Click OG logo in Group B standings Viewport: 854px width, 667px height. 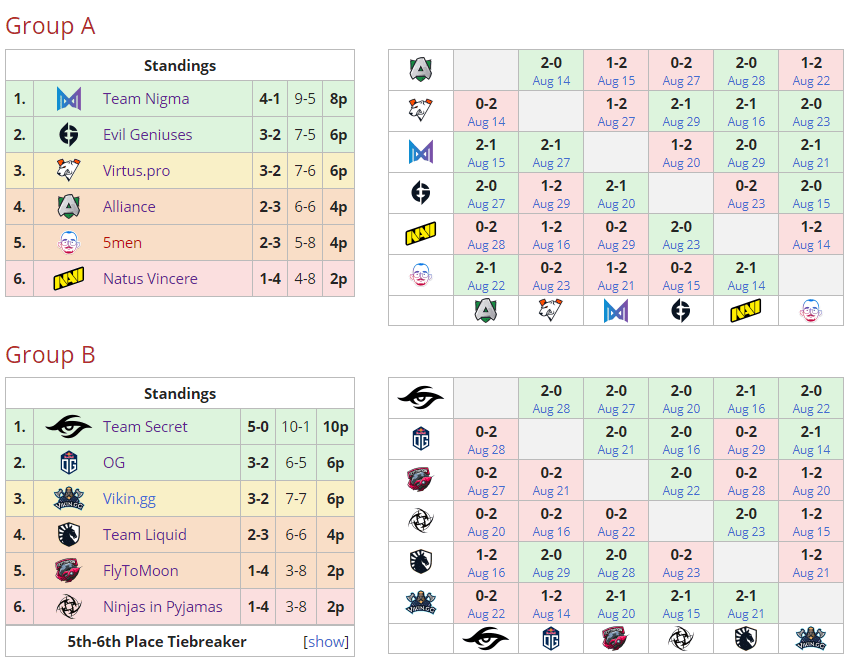click(x=68, y=463)
